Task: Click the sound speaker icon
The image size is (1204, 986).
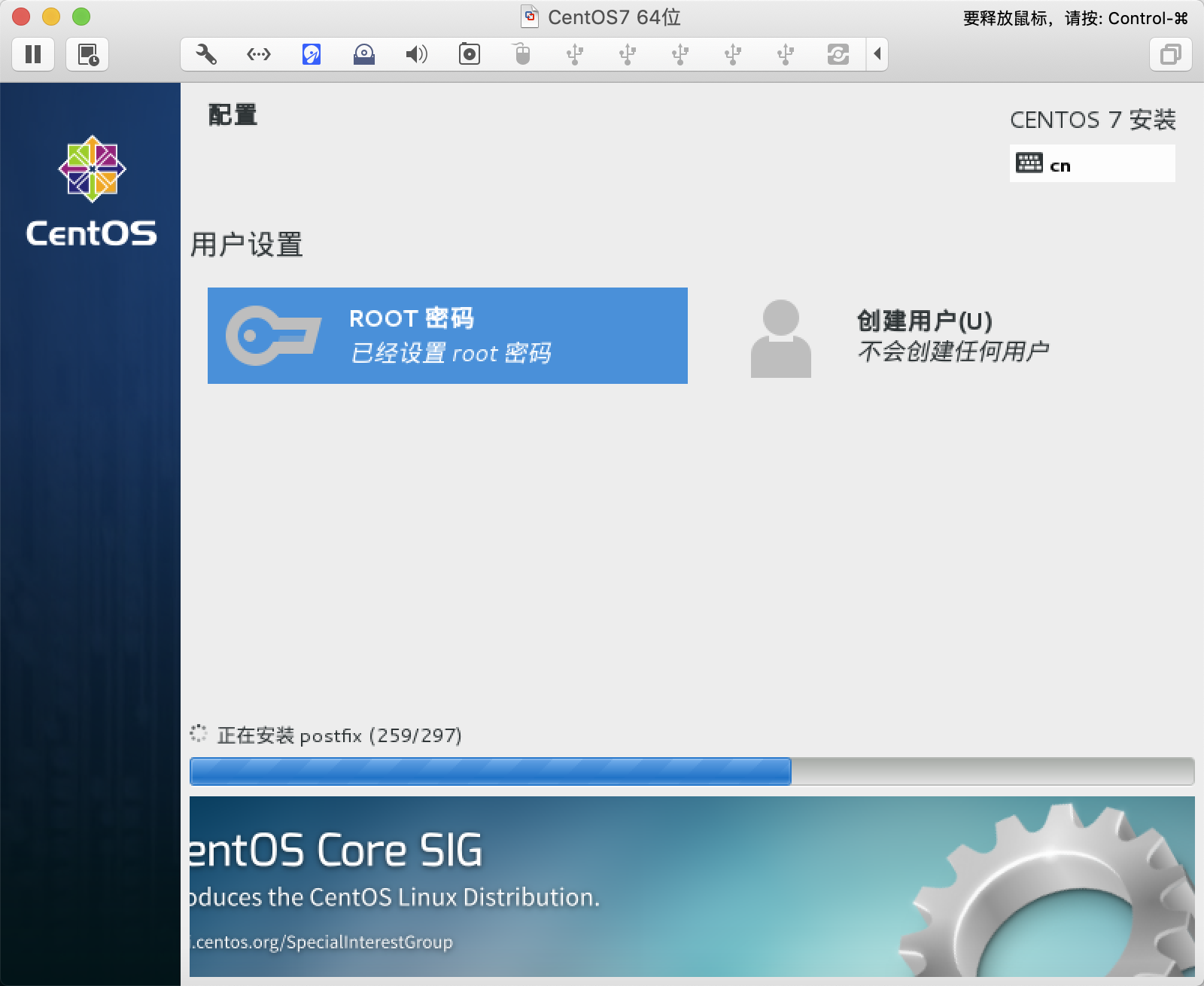Action: pyautogui.click(x=416, y=54)
